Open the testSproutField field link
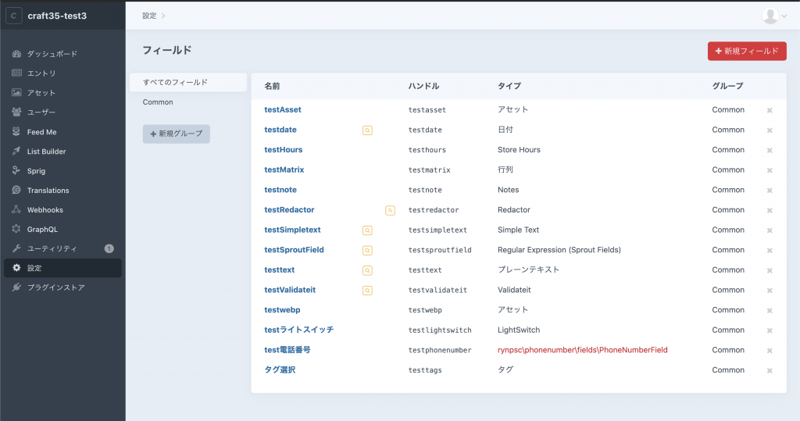This screenshot has width=800, height=421. (294, 250)
